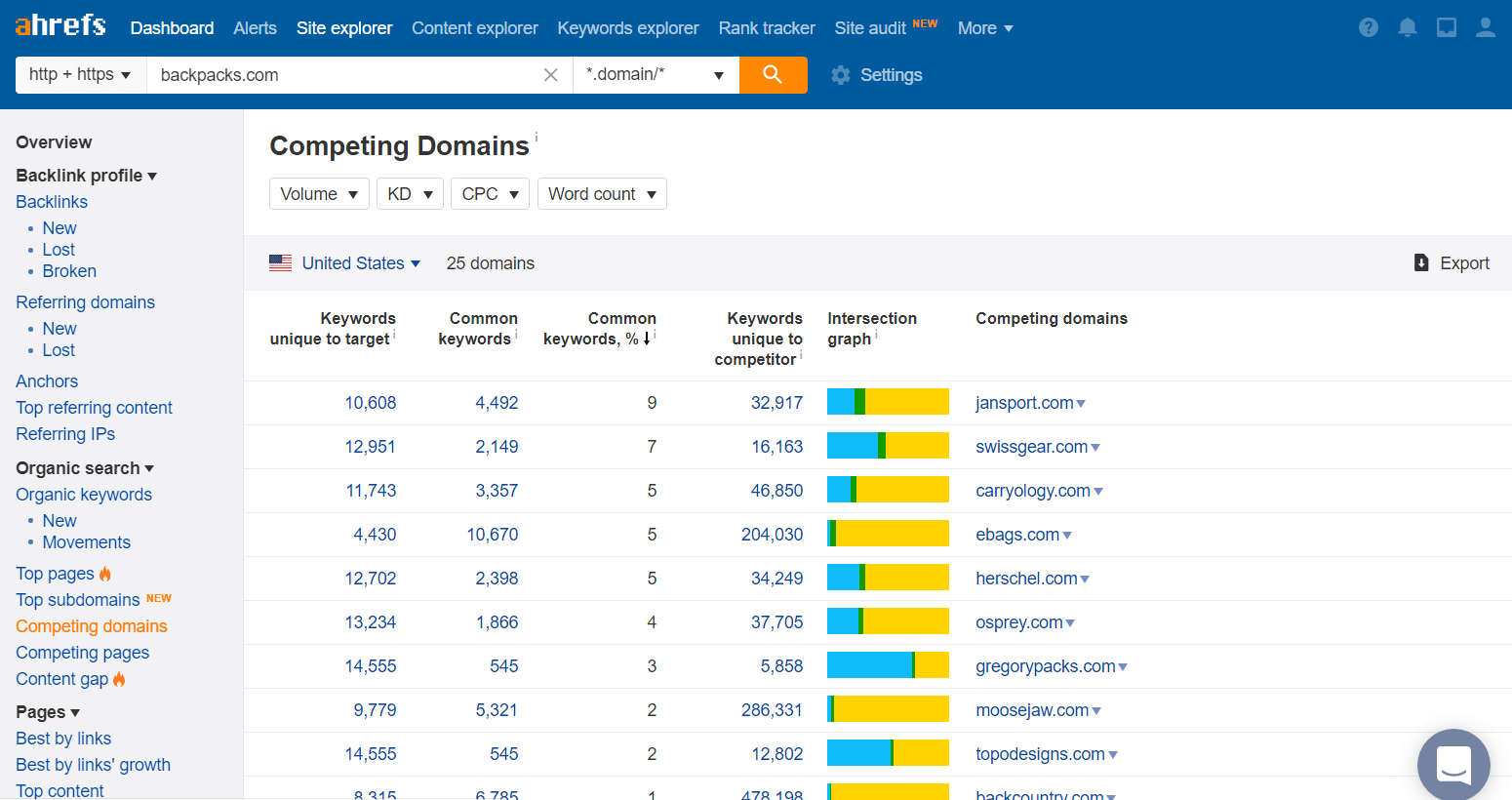
Task: Open the Word count filter dropdown
Action: (x=602, y=193)
